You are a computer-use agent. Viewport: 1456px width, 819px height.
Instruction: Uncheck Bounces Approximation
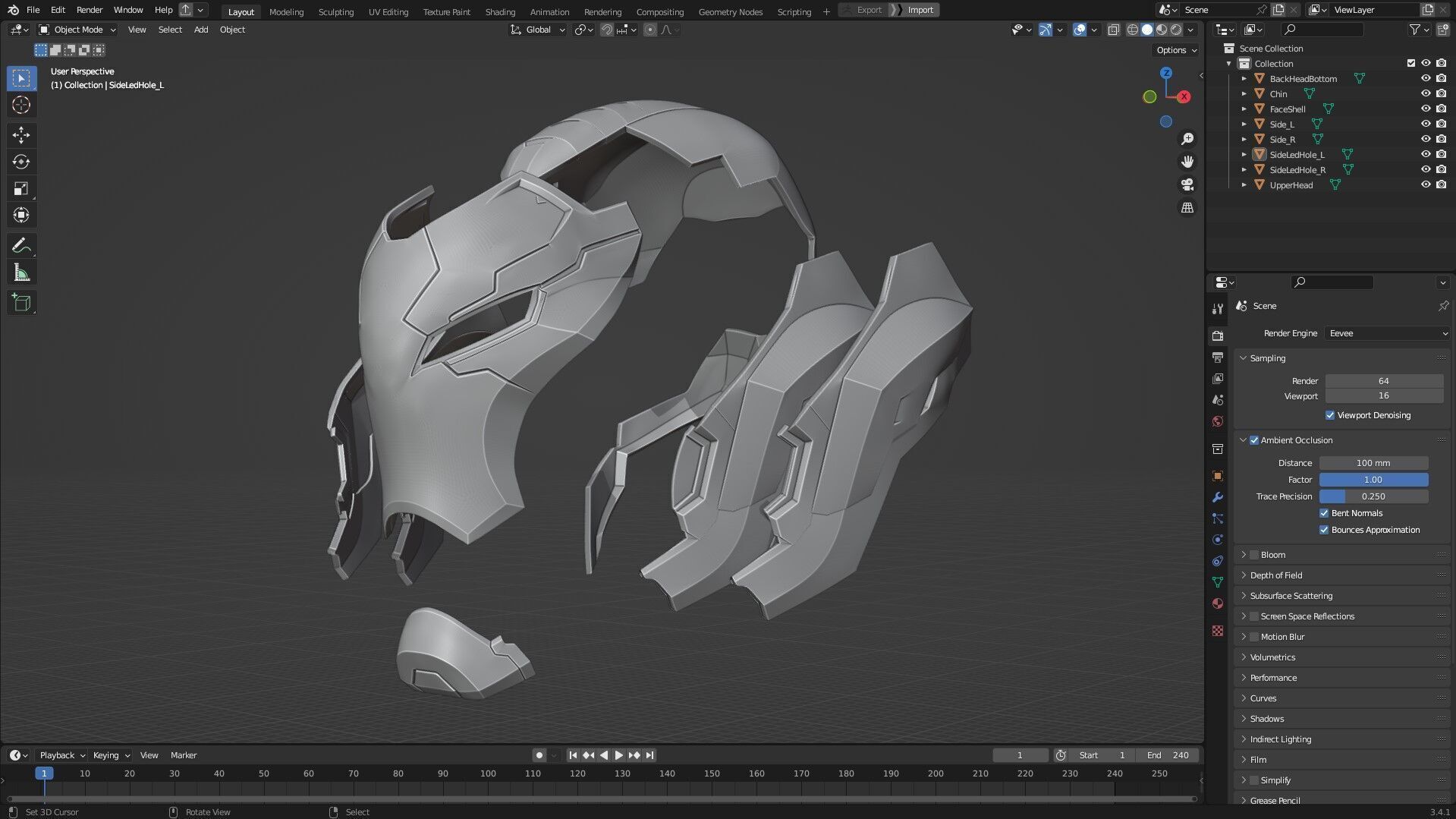coord(1324,530)
